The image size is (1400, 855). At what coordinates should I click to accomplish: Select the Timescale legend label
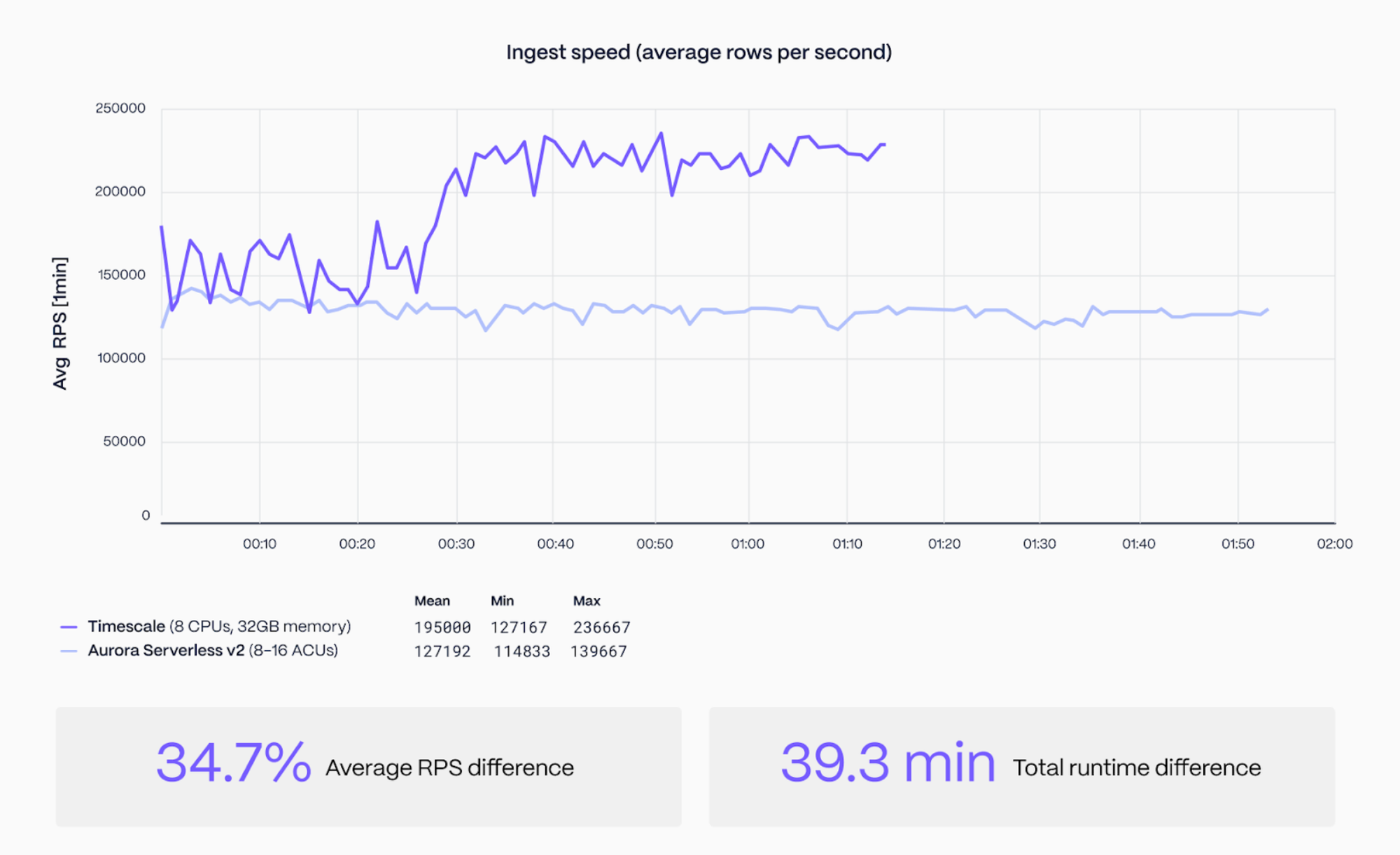[219, 626]
